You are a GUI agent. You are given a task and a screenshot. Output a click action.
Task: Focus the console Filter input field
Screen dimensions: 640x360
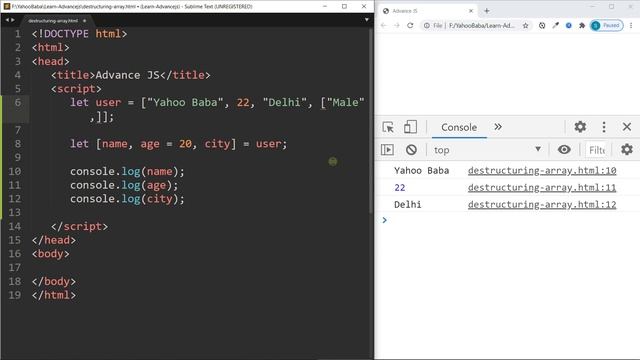tap(597, 150)
